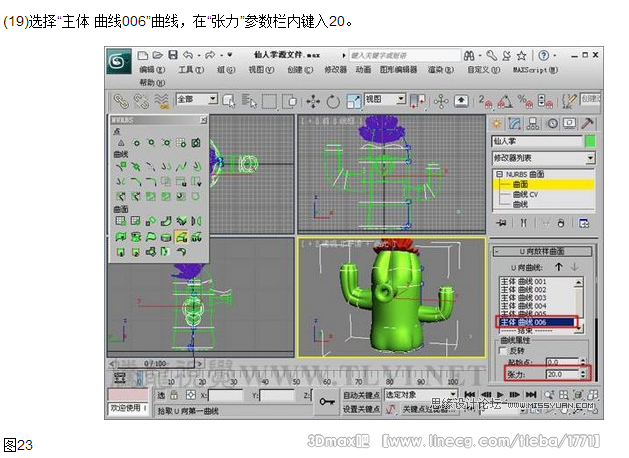This screenshot has height=458, width=629.
Task: Toggle the 2D Snaps button
Action: (x=485, y=101)
